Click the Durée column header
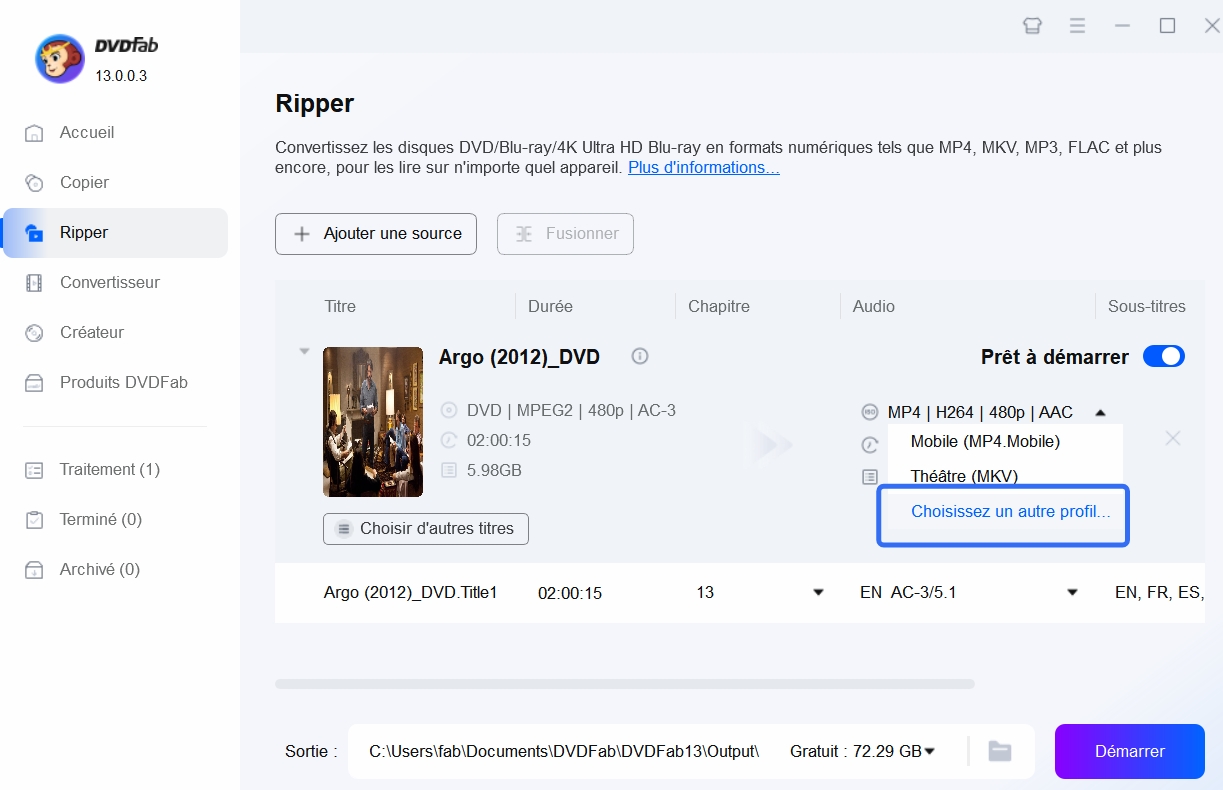1223x790 pixels. click(x=551, y=306)
